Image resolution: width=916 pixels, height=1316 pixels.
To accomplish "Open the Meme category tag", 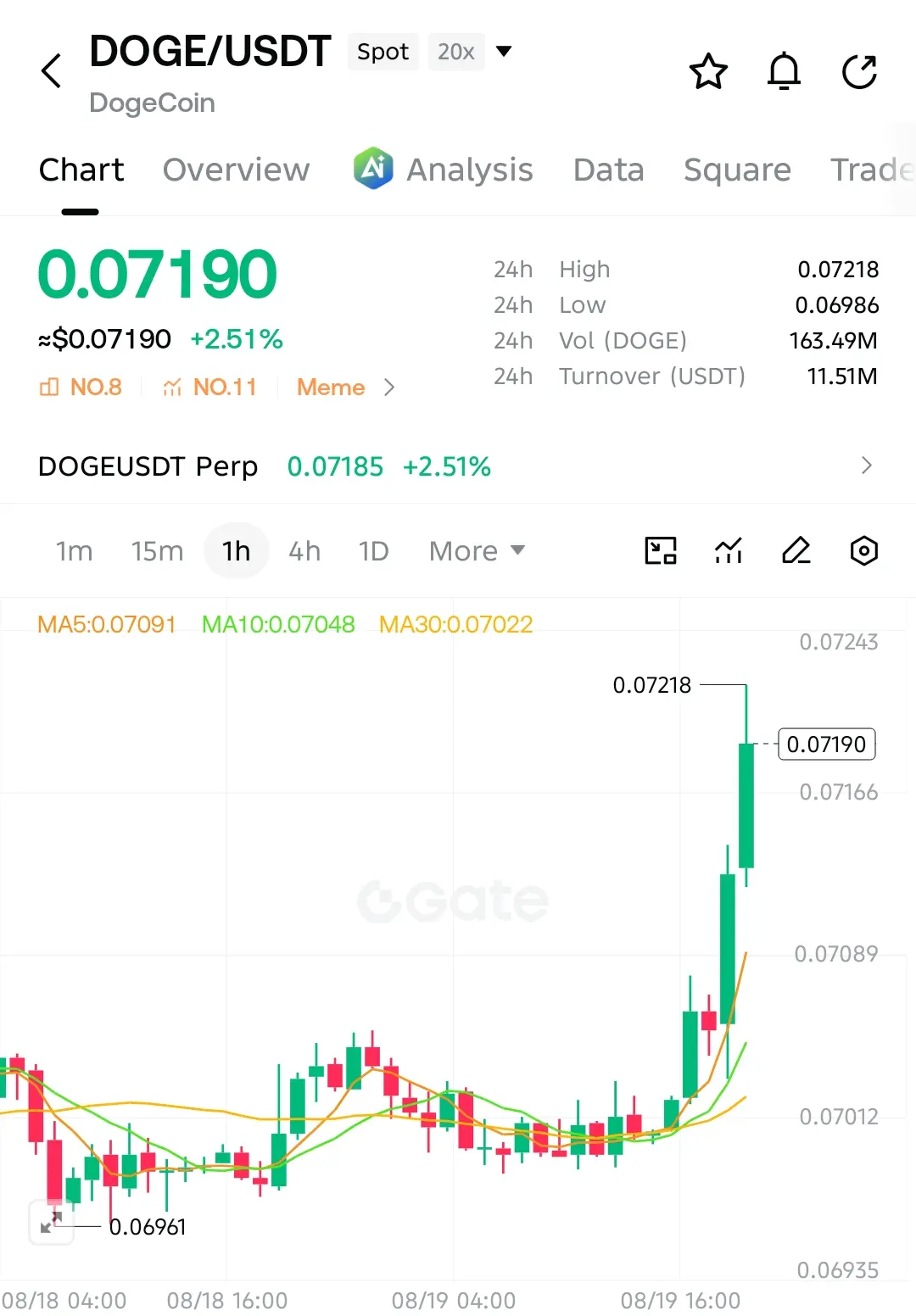I will click(x=331, y=388).
